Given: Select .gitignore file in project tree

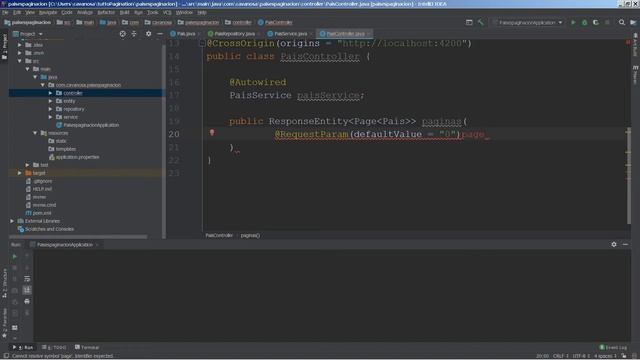Looking at the screenshot, I should tap(39, 181).
